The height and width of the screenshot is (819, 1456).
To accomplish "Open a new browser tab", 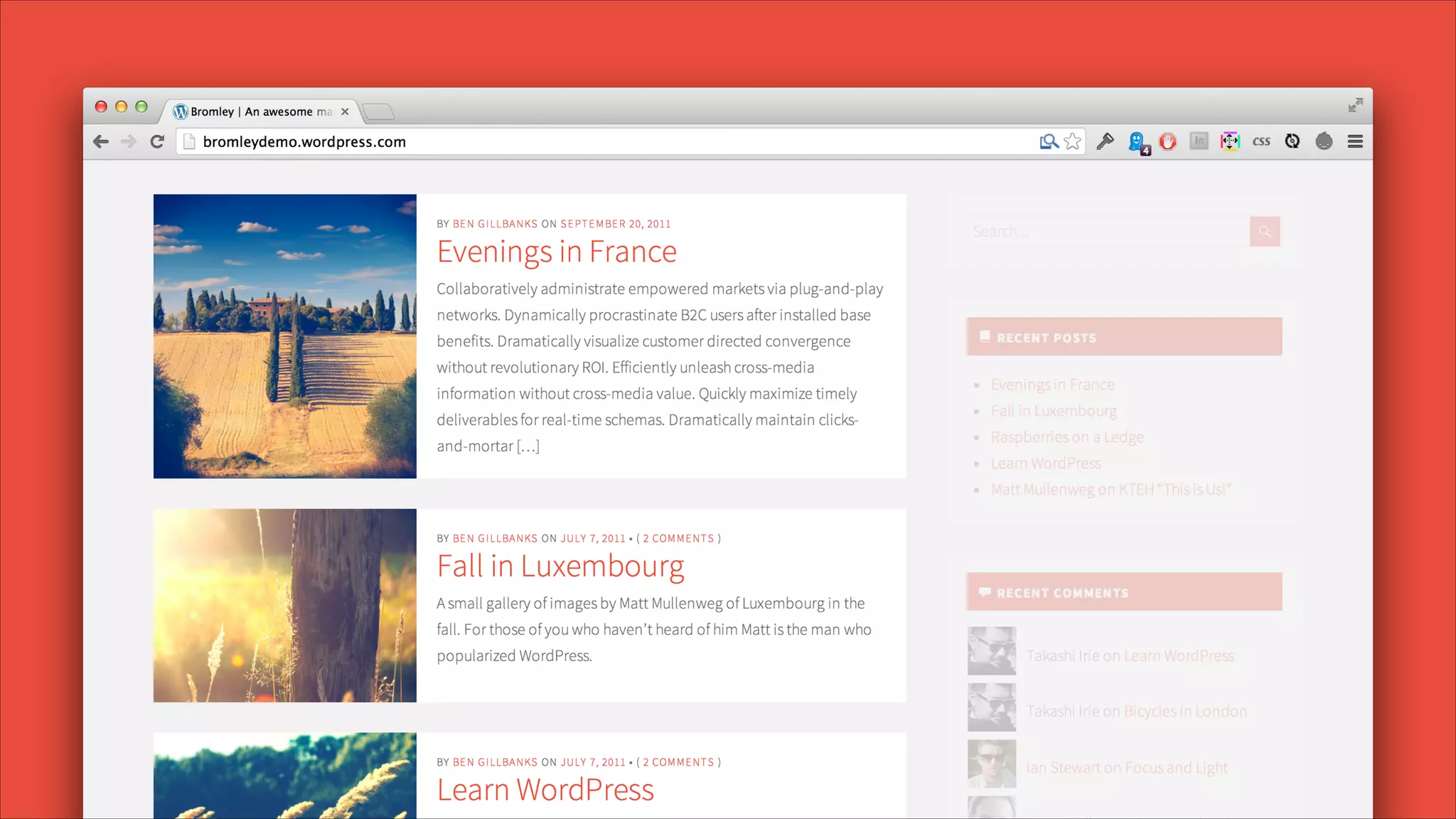I will (378, 112).
